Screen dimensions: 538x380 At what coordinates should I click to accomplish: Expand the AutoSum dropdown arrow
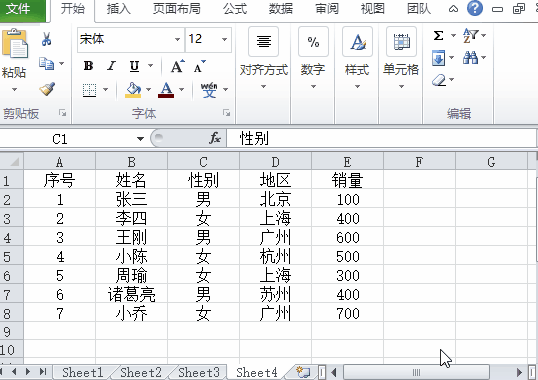coord(453,35)
